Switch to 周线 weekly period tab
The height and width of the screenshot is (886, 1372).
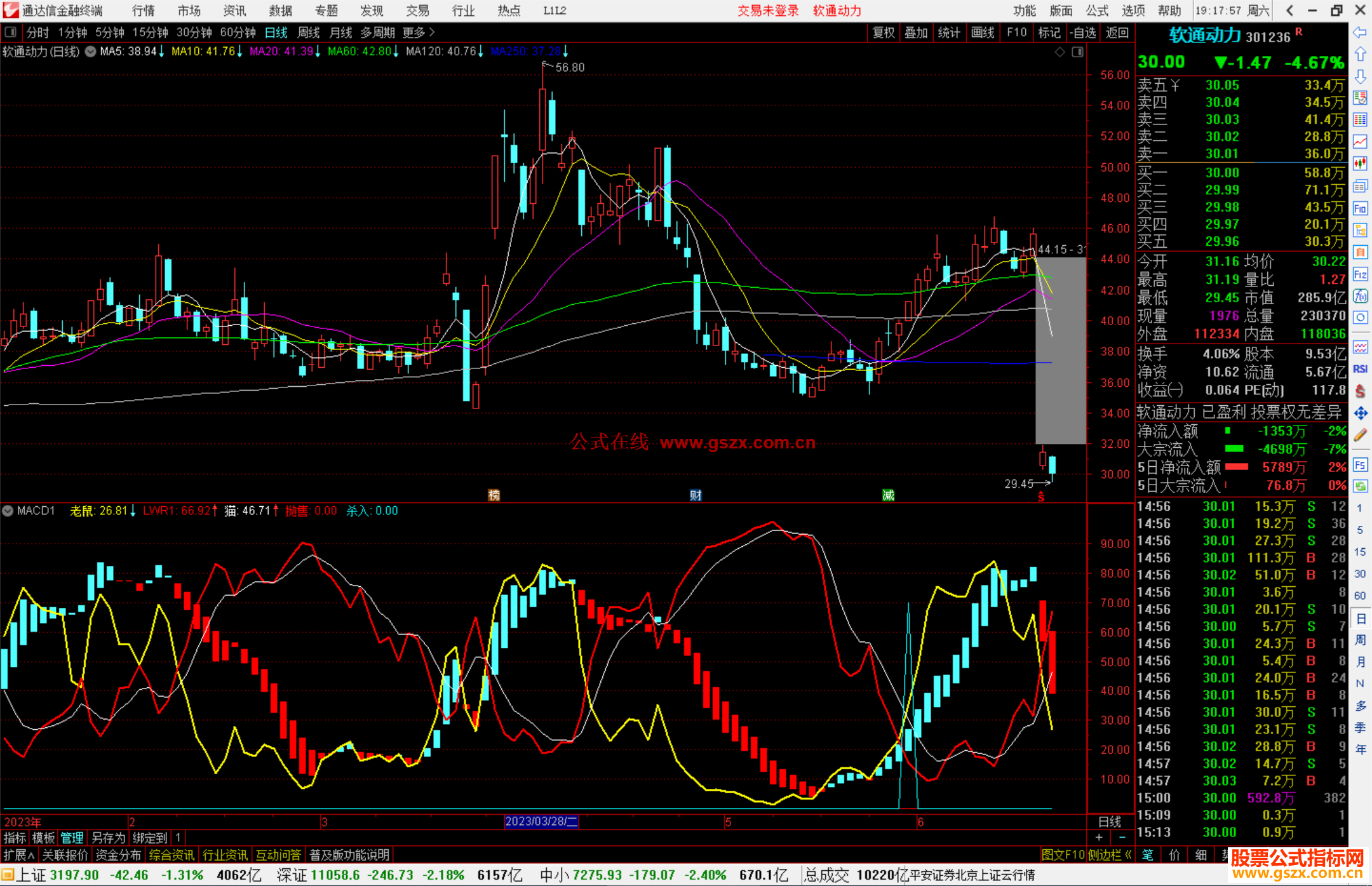[309, 32]
